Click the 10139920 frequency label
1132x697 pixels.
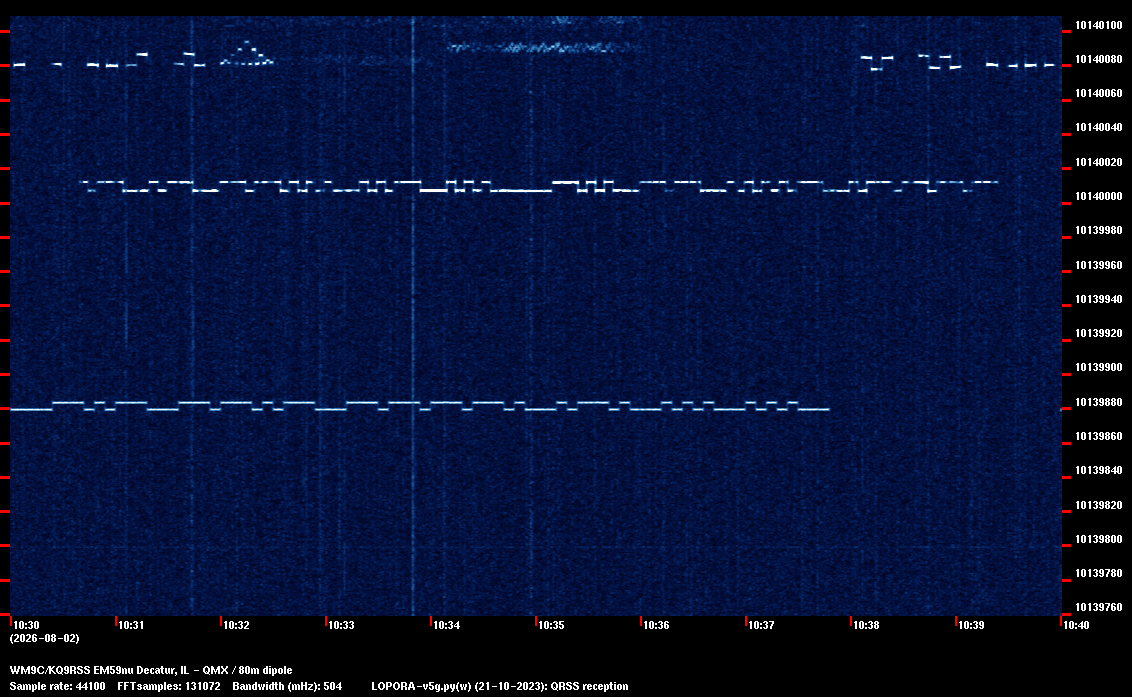(x=1099, y=333)
